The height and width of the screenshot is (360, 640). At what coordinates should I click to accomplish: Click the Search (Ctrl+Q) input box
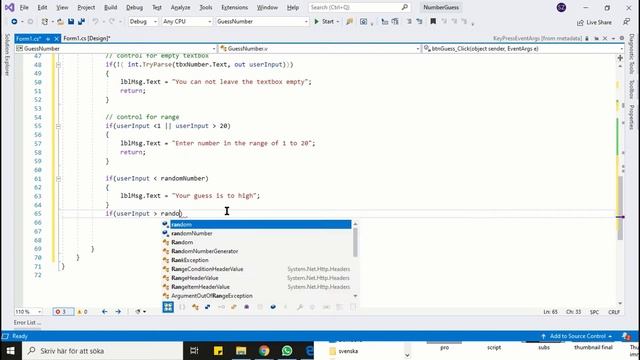(x=359, y=7)
